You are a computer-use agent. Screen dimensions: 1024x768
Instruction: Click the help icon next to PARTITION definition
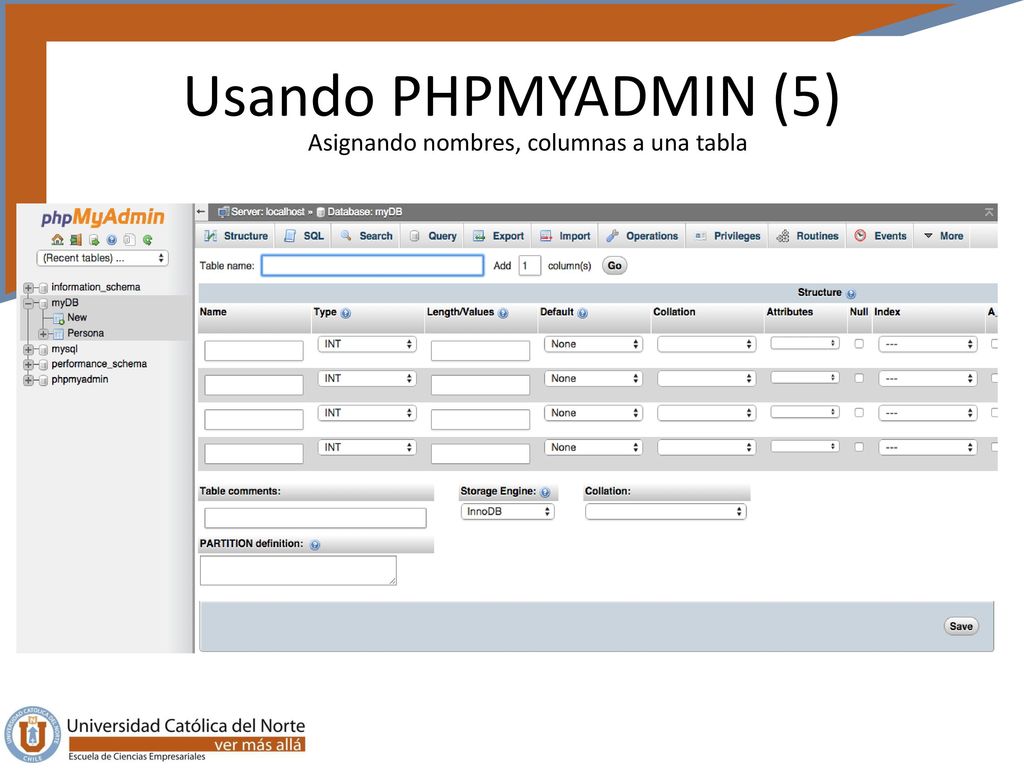[315, 545]
